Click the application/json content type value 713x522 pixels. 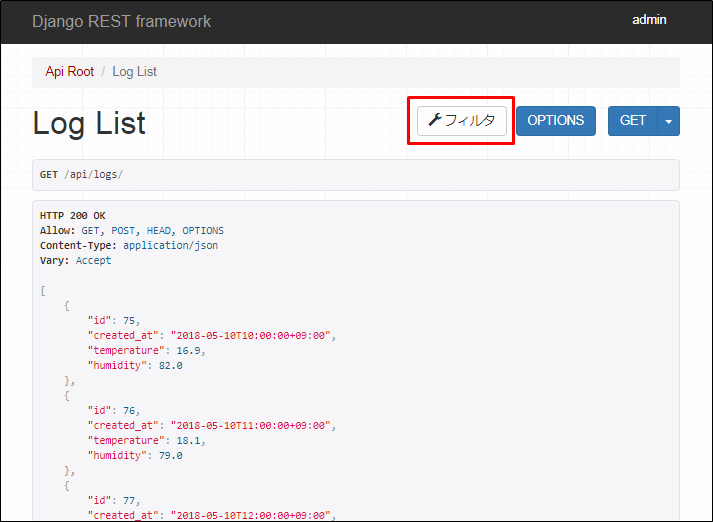tap(170, 245)
